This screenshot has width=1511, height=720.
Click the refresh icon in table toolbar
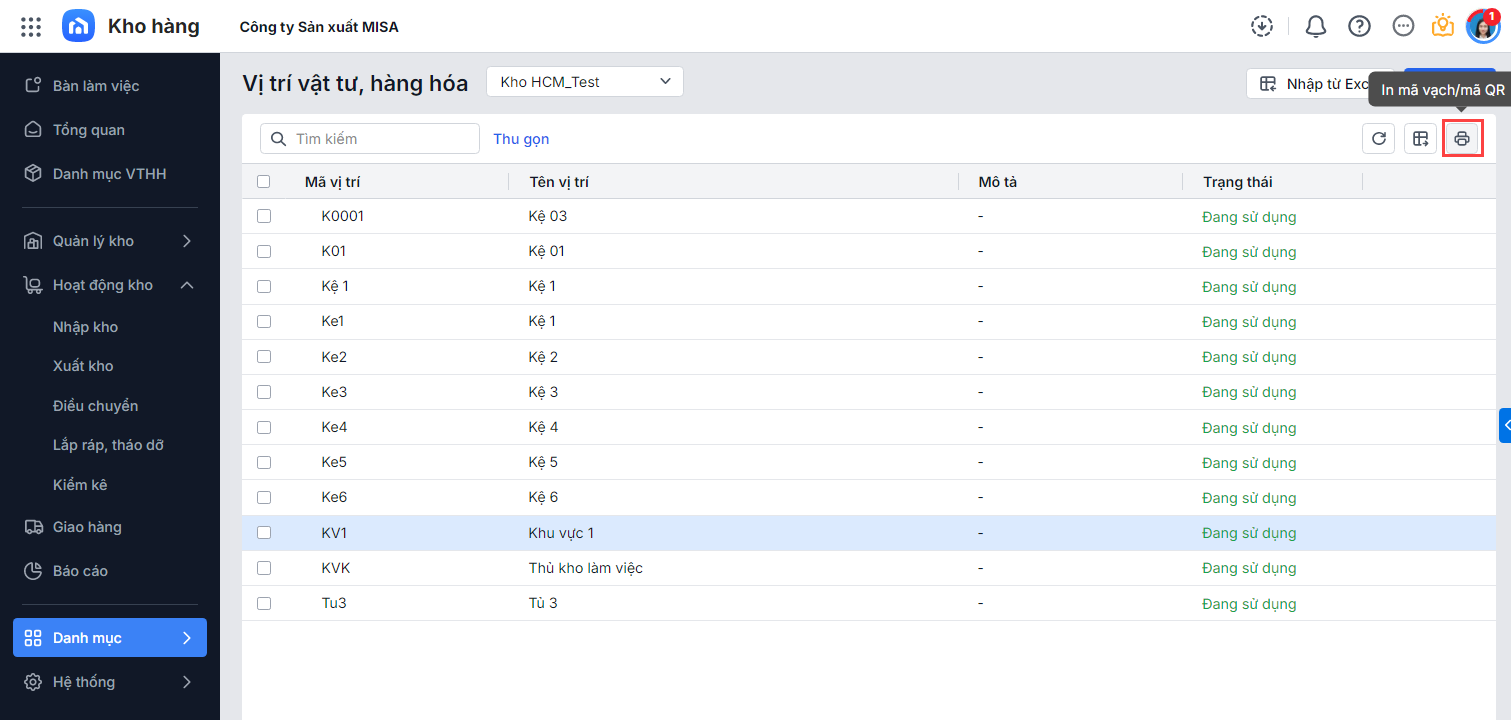tap(1378, 139)
